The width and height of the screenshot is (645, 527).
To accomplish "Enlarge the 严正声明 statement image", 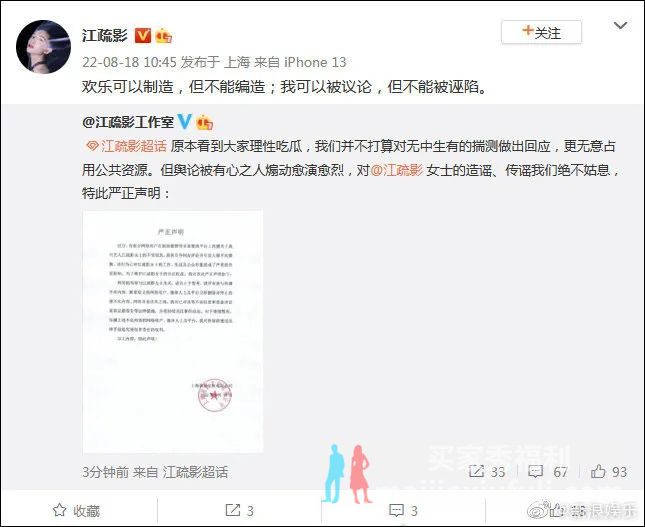I will click(173, 332).
